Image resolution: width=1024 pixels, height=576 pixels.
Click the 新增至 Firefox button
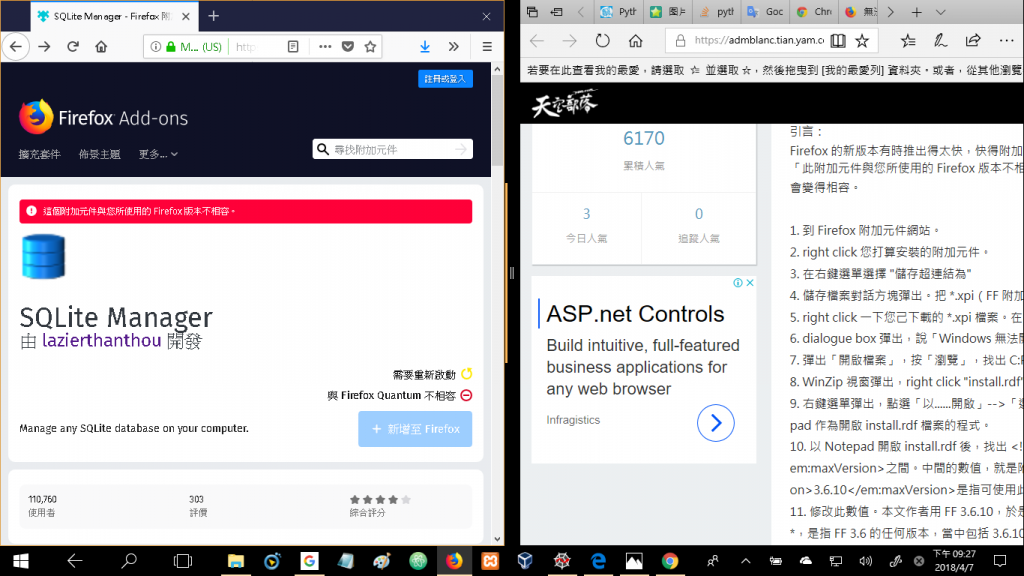(x=415, y=429)
